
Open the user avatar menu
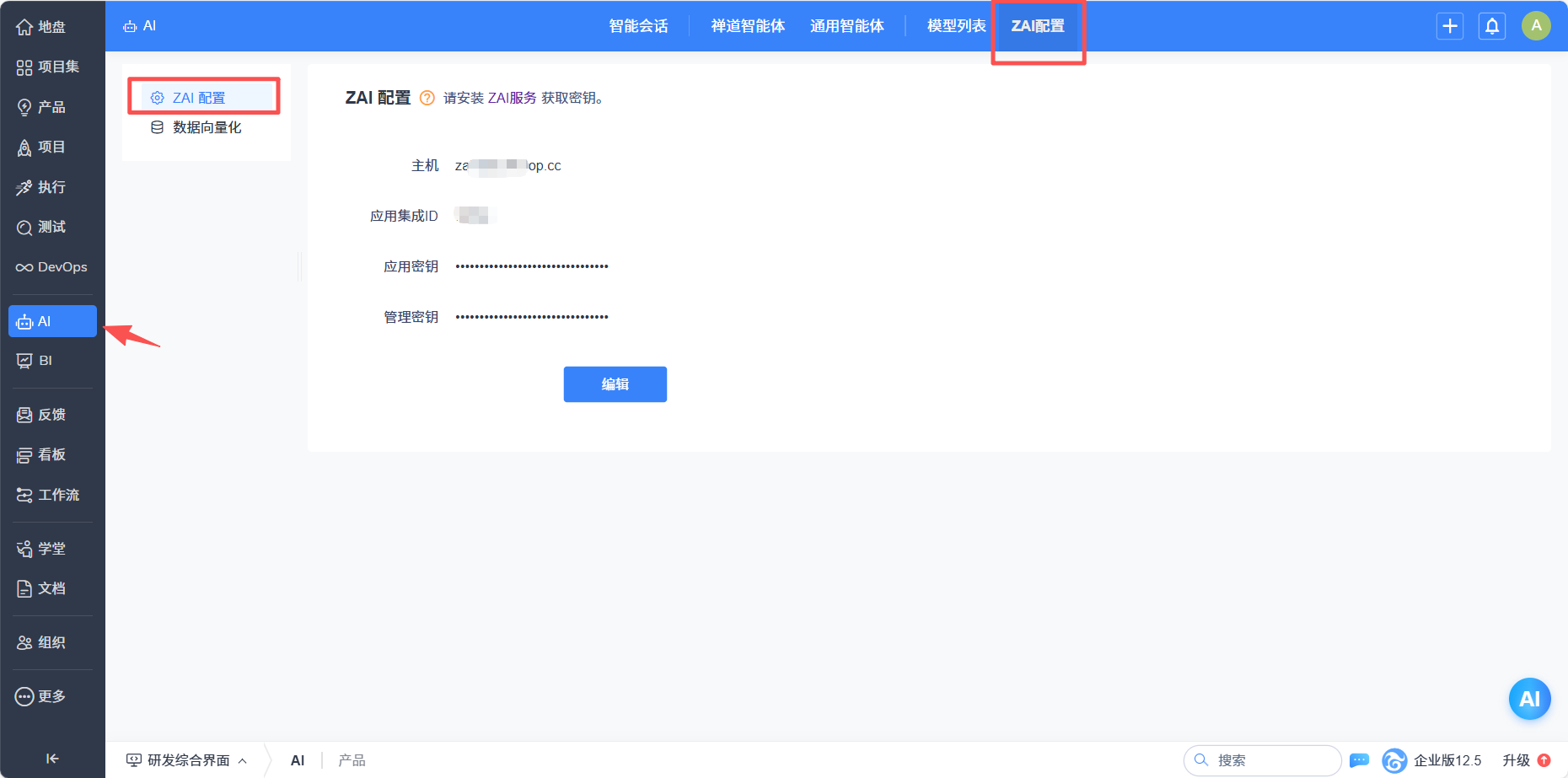(1536, 25)
